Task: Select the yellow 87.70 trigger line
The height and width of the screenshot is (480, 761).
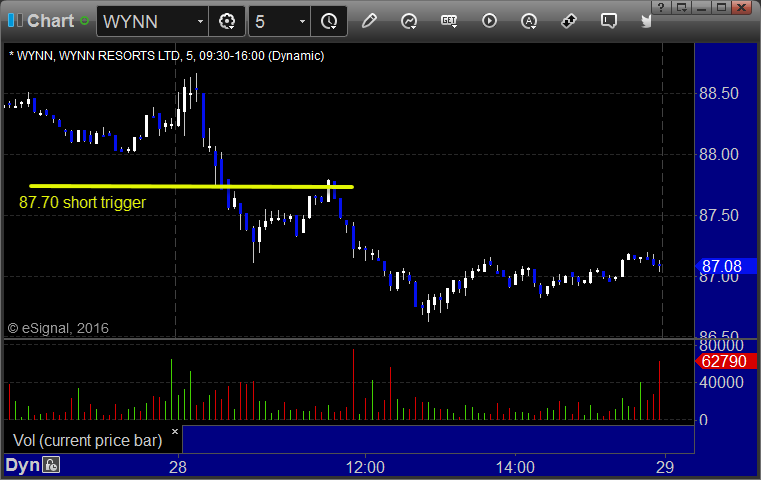Action: (x=191, y=186)
